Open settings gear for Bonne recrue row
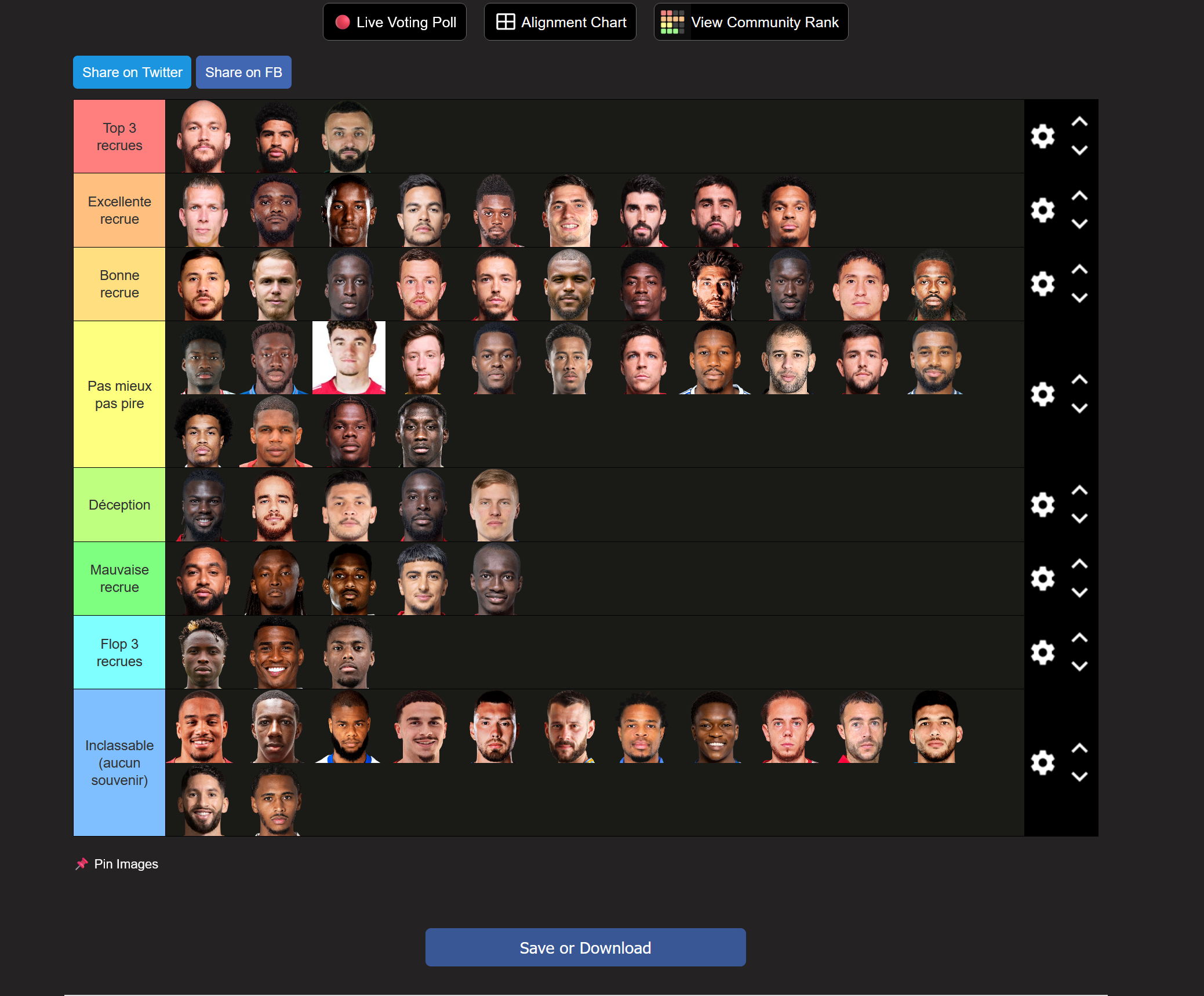 point(1042,283)
